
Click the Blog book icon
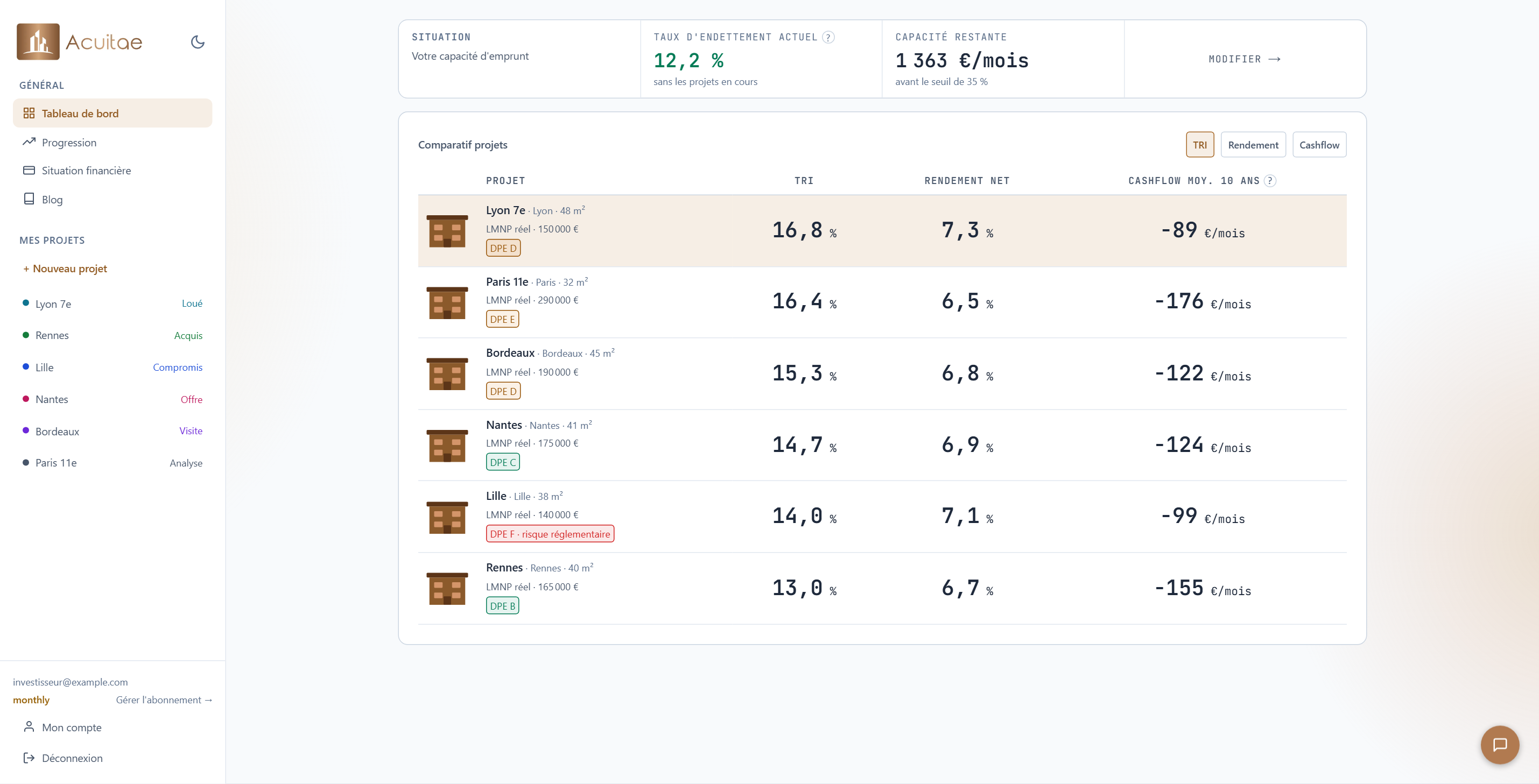pyautogui.click(x=29, y=199)
